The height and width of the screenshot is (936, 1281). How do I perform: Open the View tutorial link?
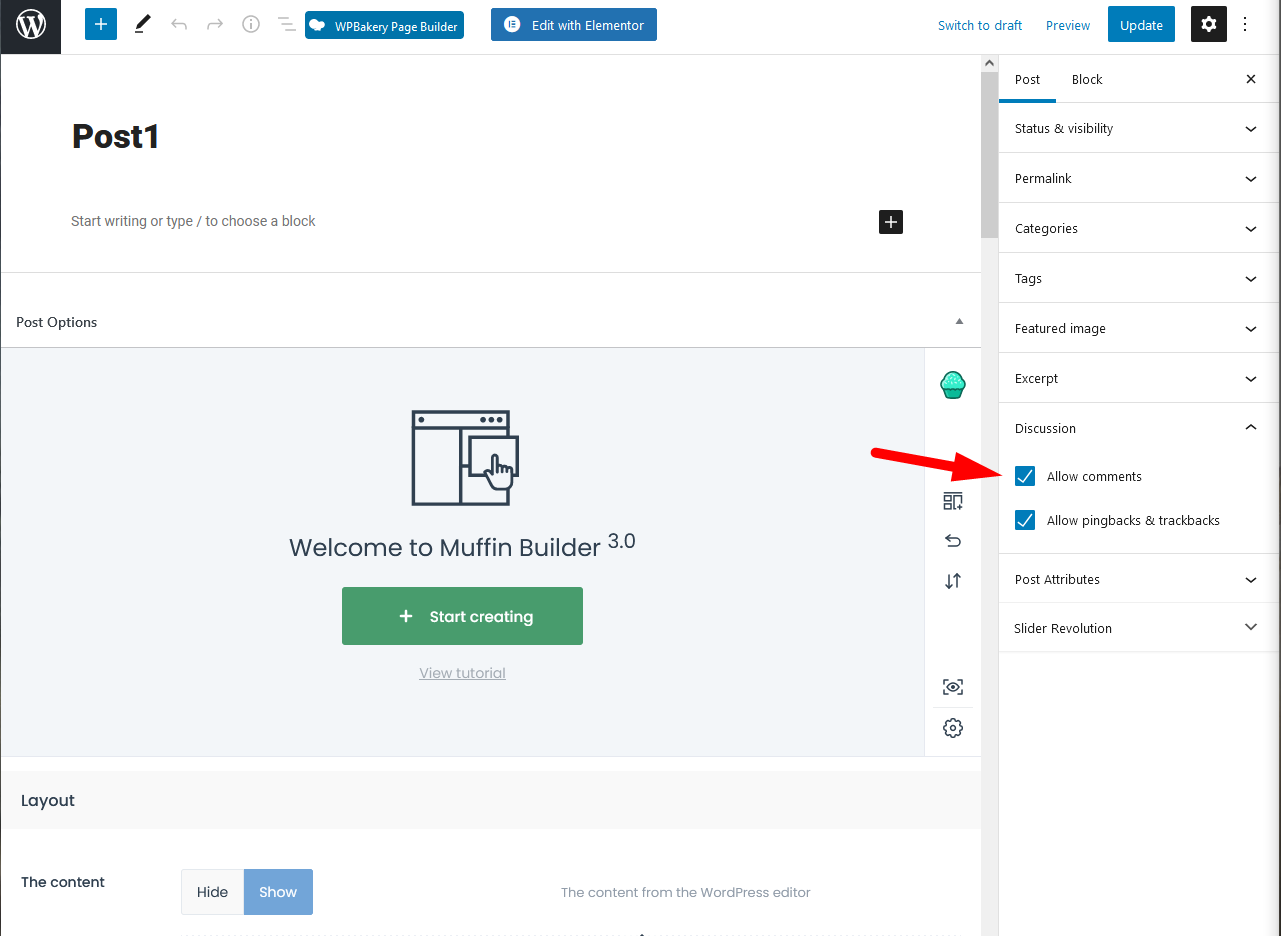coord(462,673)
